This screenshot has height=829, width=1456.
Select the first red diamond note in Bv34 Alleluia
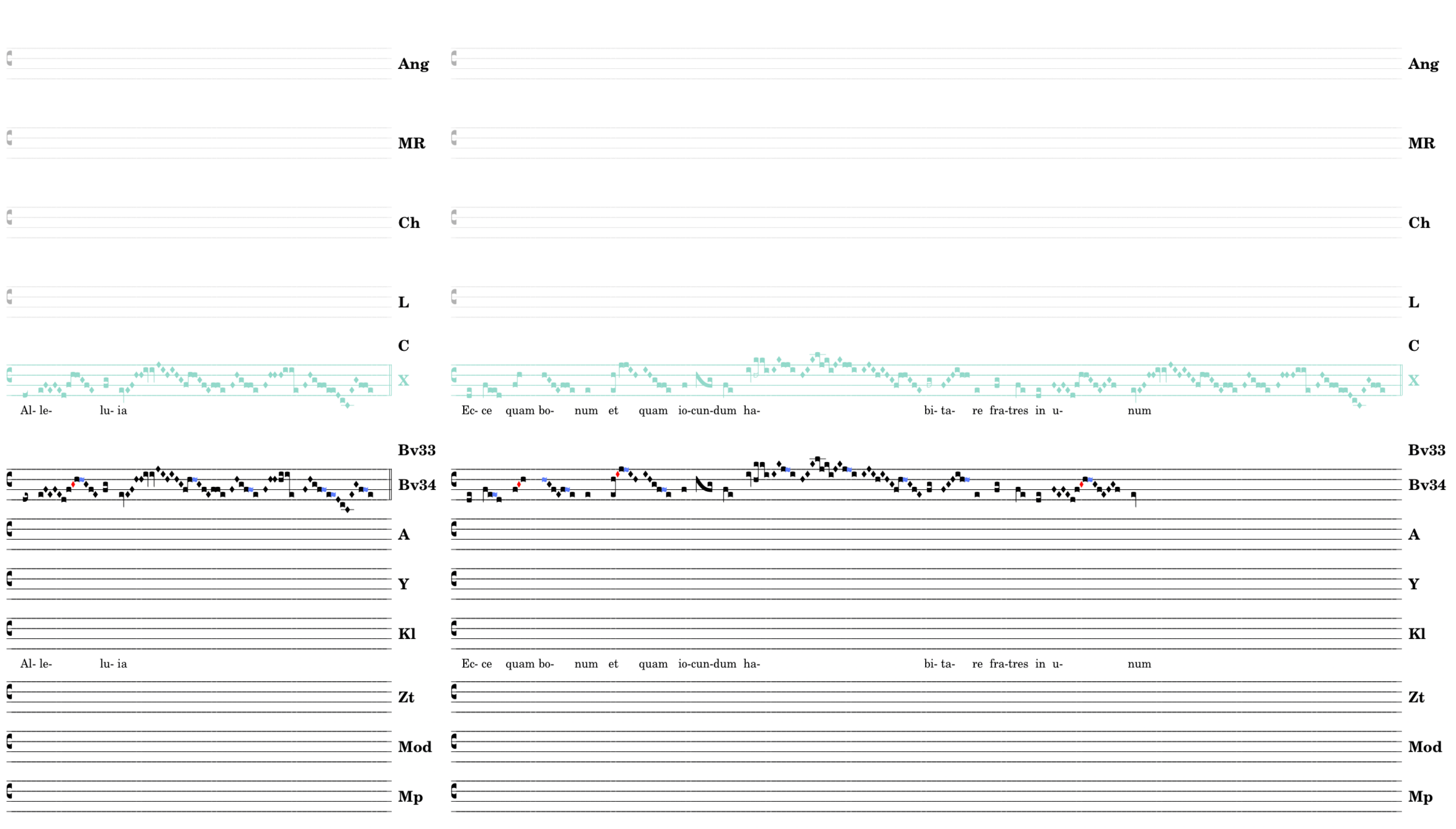73,485
